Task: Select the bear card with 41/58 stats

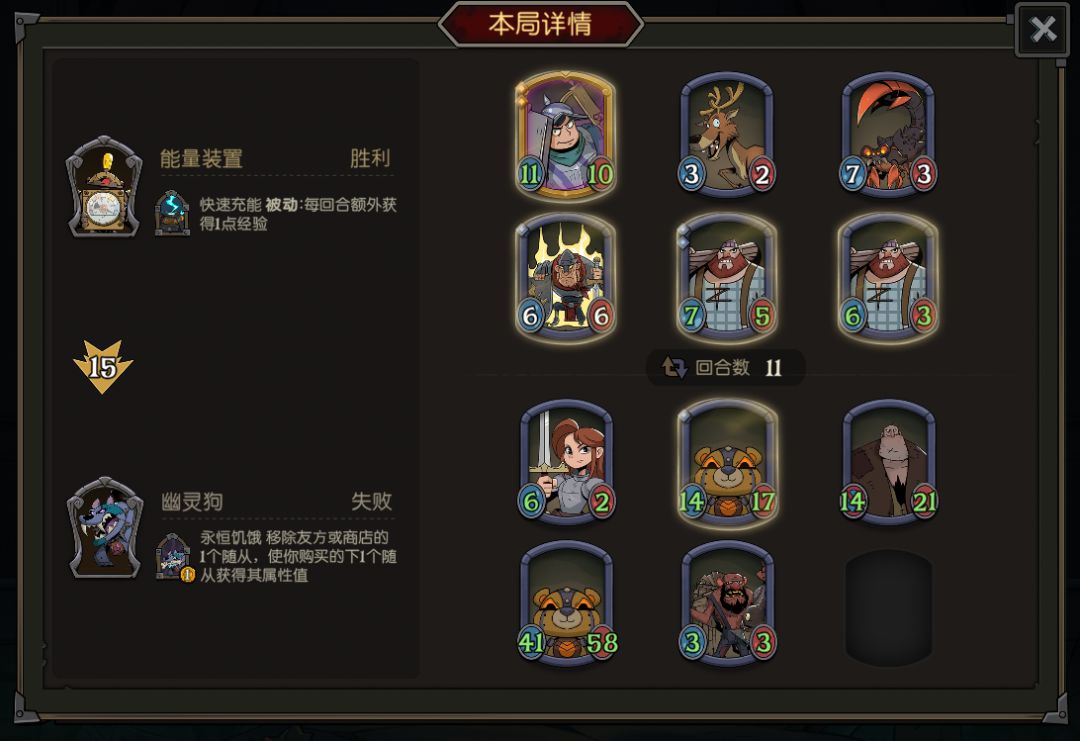Action: click(566, 604)
